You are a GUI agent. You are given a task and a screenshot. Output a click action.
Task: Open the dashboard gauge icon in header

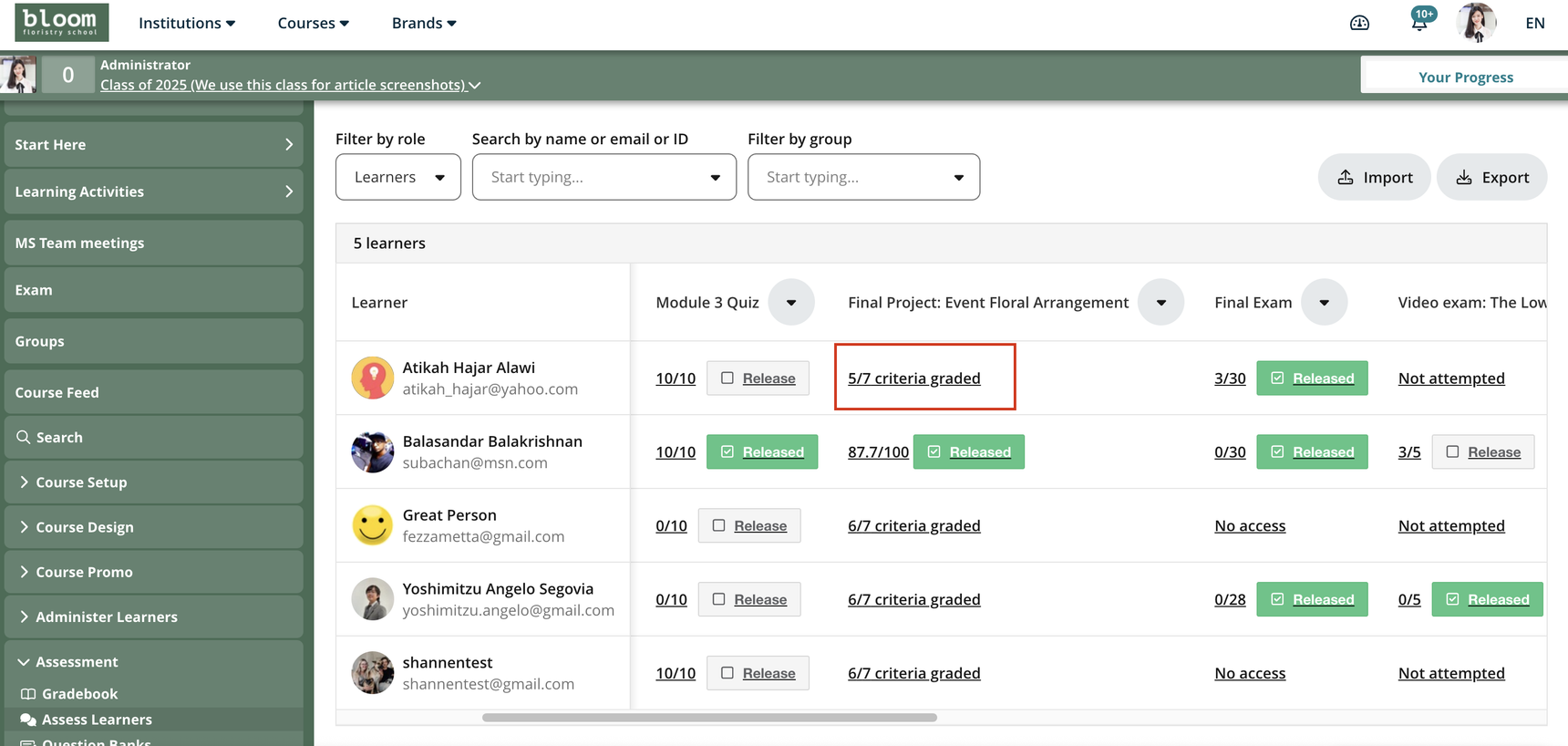pyautogui.click(x=1359, y=23)
